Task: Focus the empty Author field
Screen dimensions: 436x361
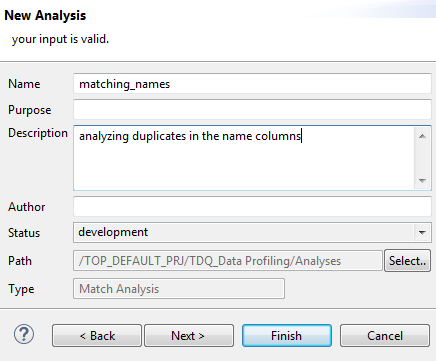Action: 252,206
